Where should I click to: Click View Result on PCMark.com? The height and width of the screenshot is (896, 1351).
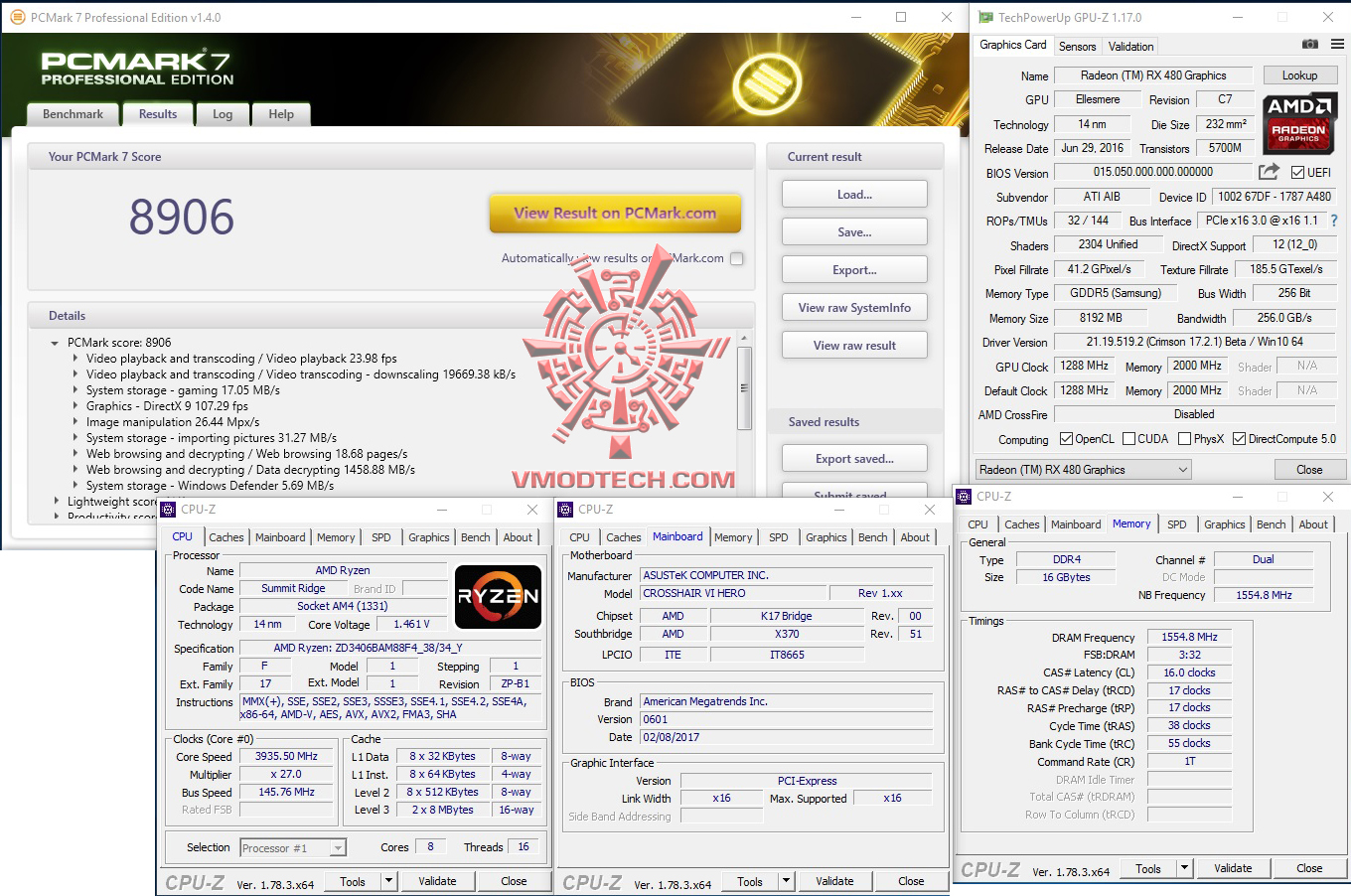(615, 213)
